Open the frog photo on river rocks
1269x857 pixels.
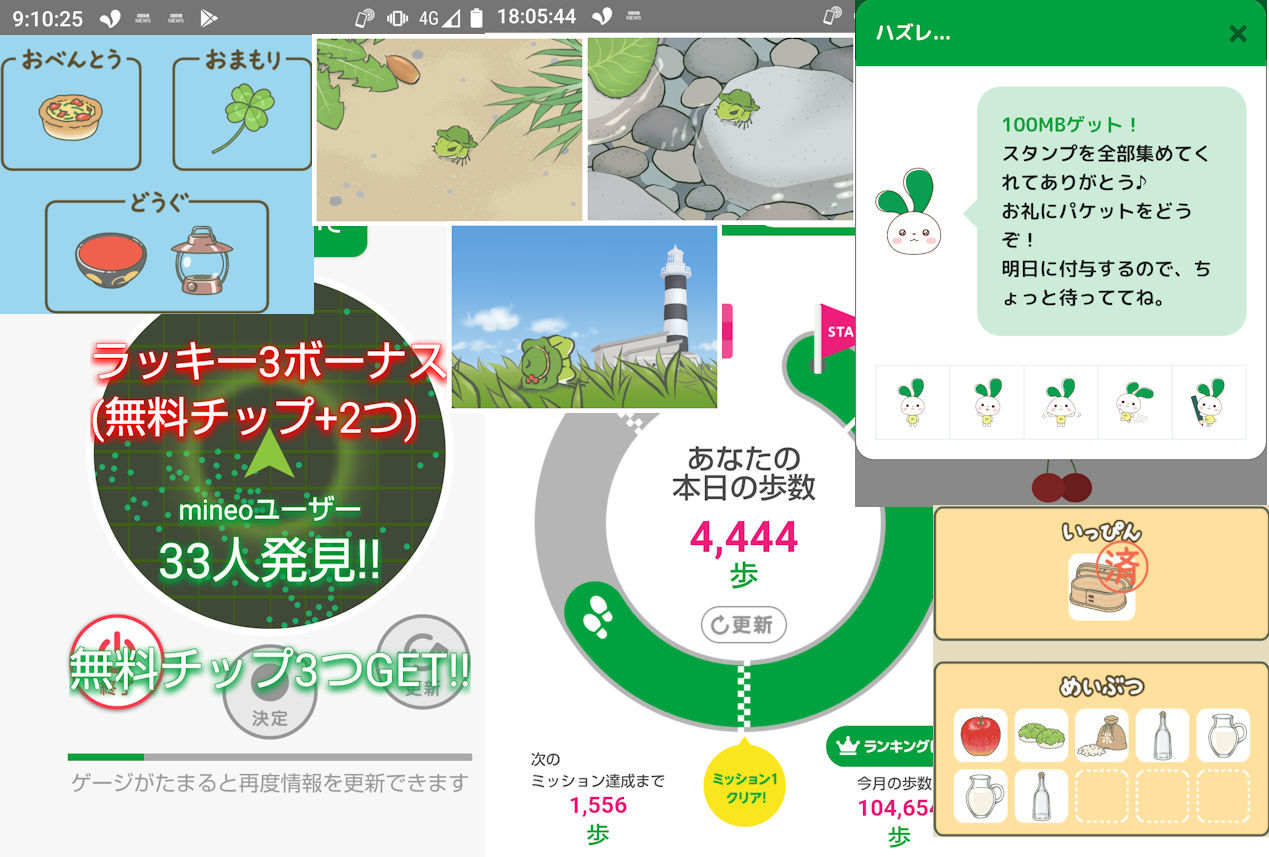(x=720, y=129)
